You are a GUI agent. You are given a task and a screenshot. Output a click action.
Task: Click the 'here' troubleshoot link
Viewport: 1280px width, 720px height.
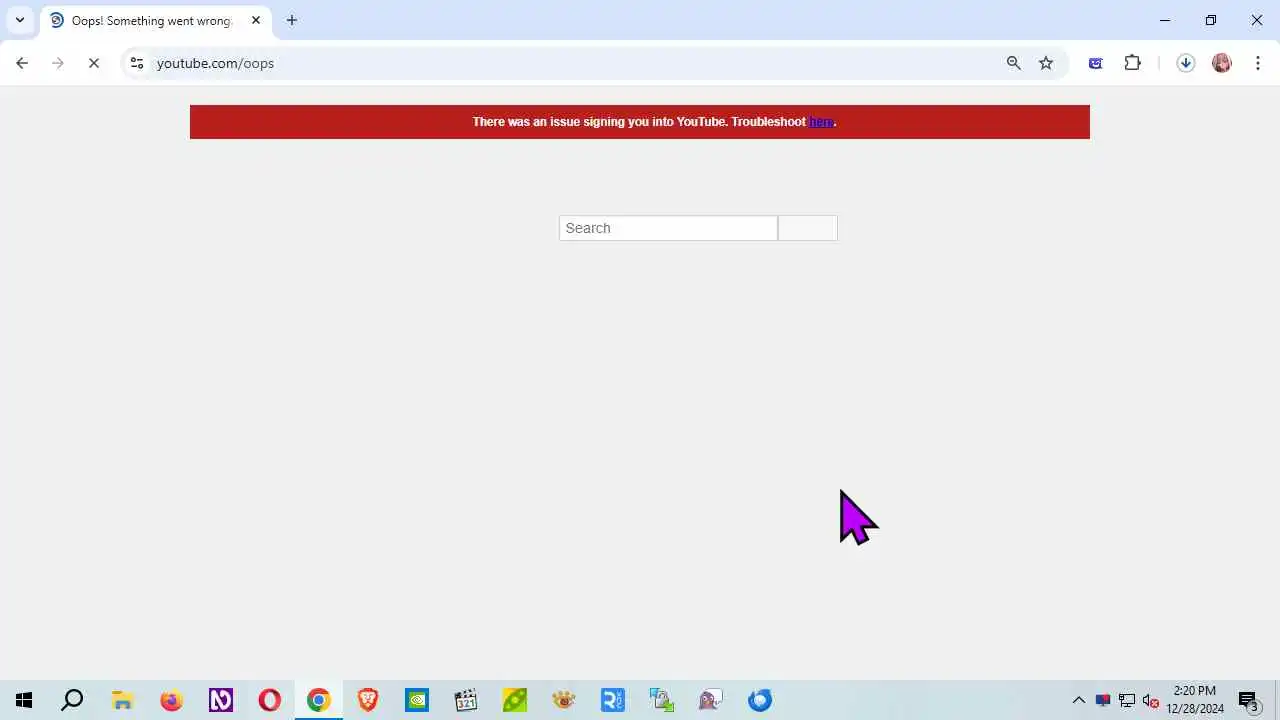(x=821, y=122)
